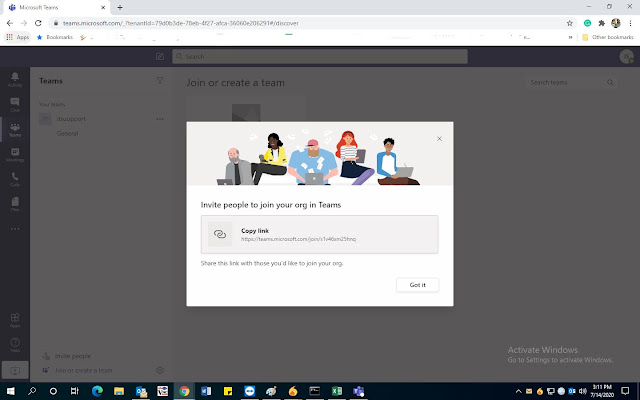This screenshot has height=400, width=640.
Task: Open the teams filter funnel icon
Action: click(x=160, y=81)
